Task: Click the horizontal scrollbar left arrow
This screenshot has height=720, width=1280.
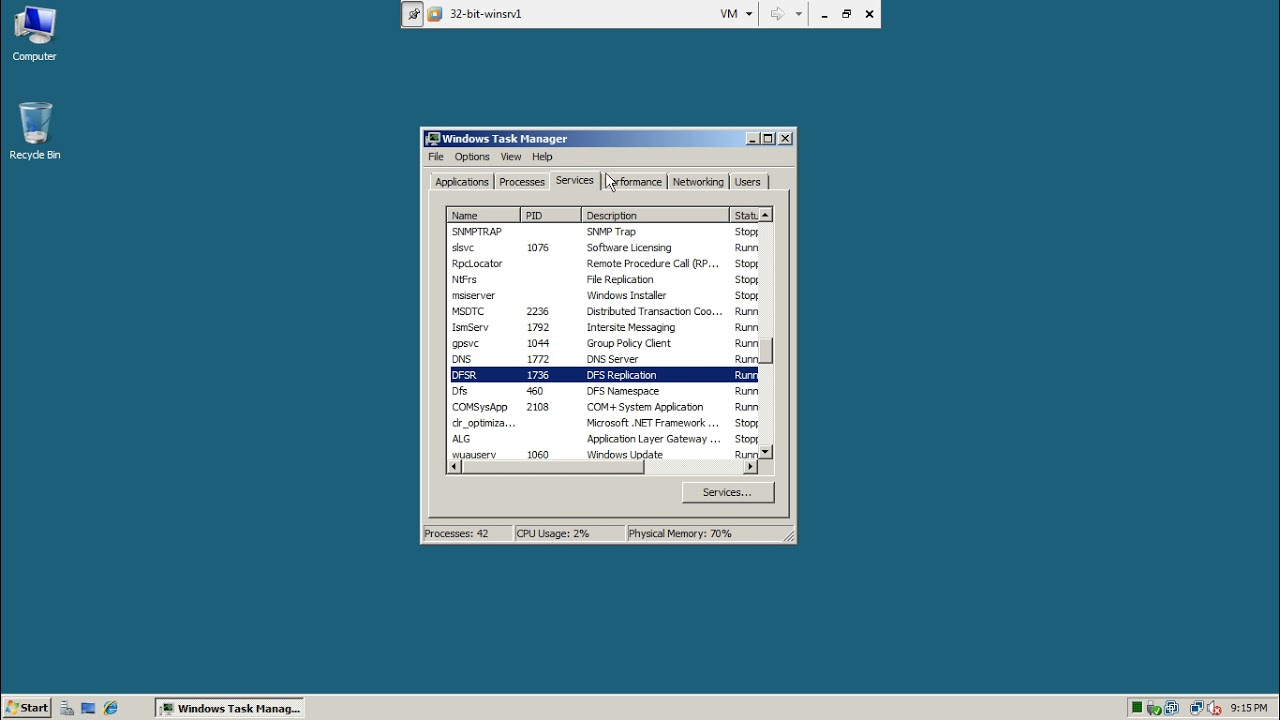Action: tap(453, 467)
